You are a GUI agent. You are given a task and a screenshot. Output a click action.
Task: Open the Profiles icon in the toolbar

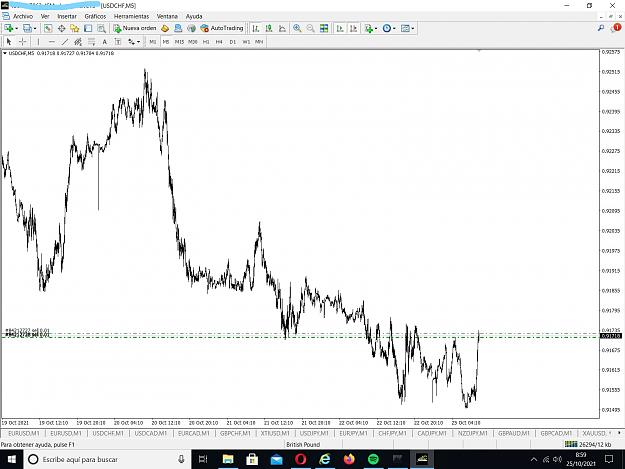coord(27,28)
